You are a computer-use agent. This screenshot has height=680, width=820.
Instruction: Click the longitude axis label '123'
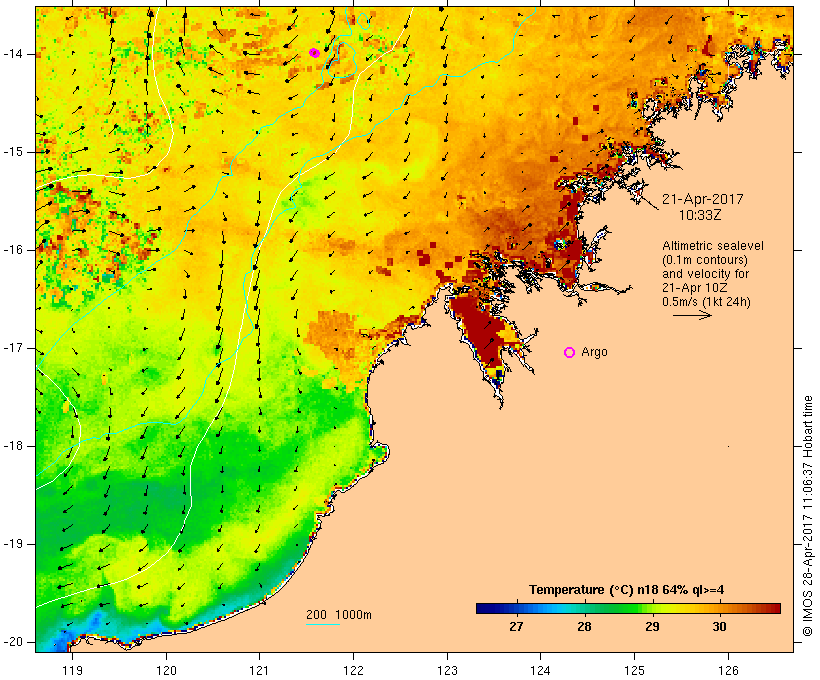(447, 670)
